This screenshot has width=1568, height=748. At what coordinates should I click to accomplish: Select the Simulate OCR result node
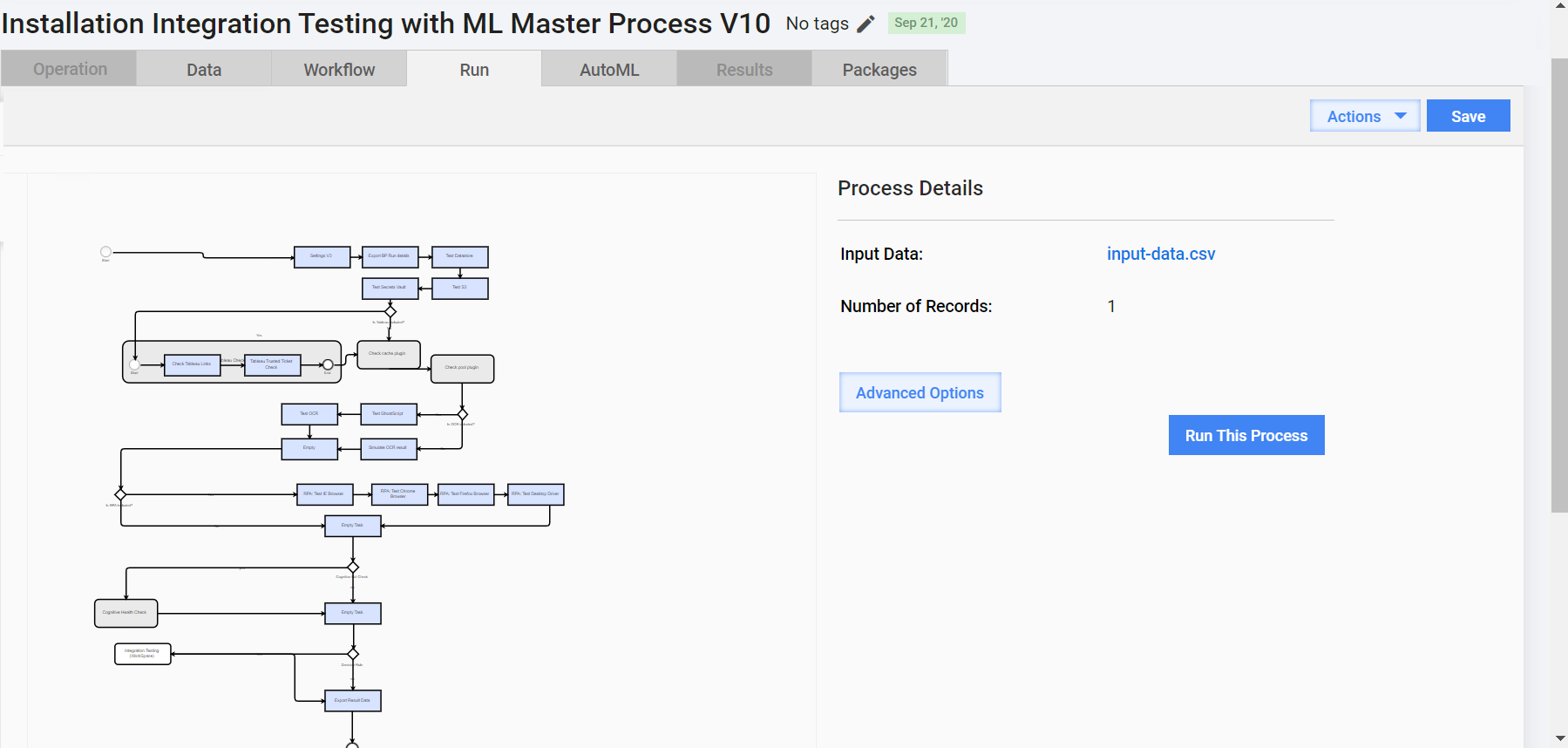[389, 449]
